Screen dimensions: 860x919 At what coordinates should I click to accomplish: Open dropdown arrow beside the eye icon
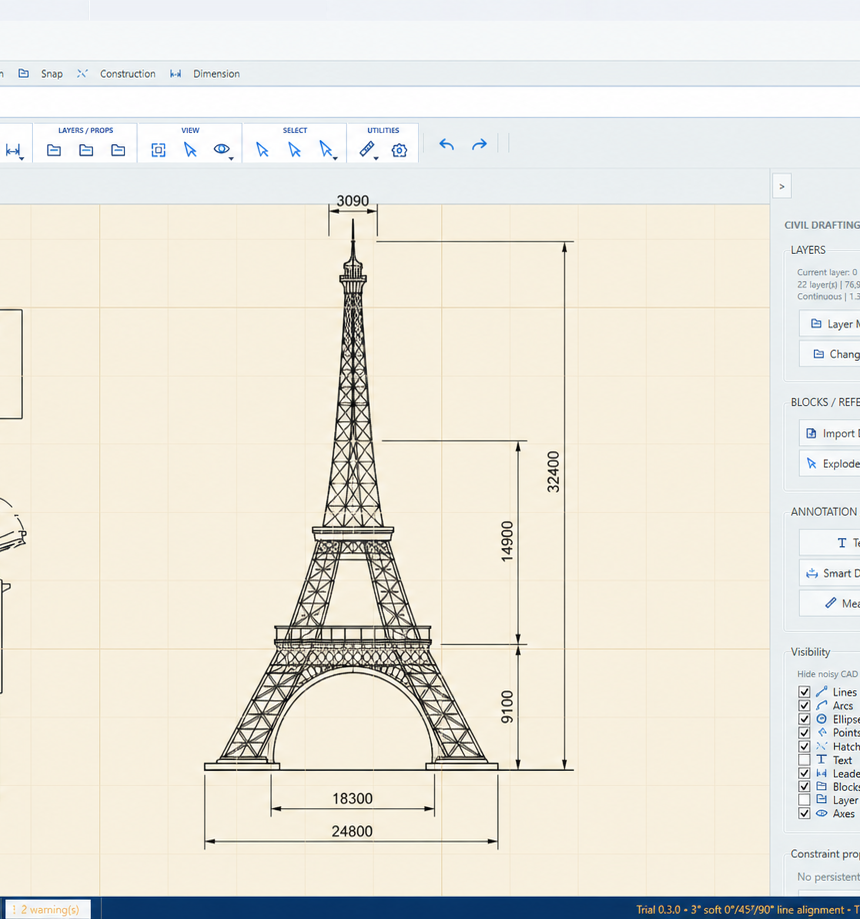tap(231, 159)
